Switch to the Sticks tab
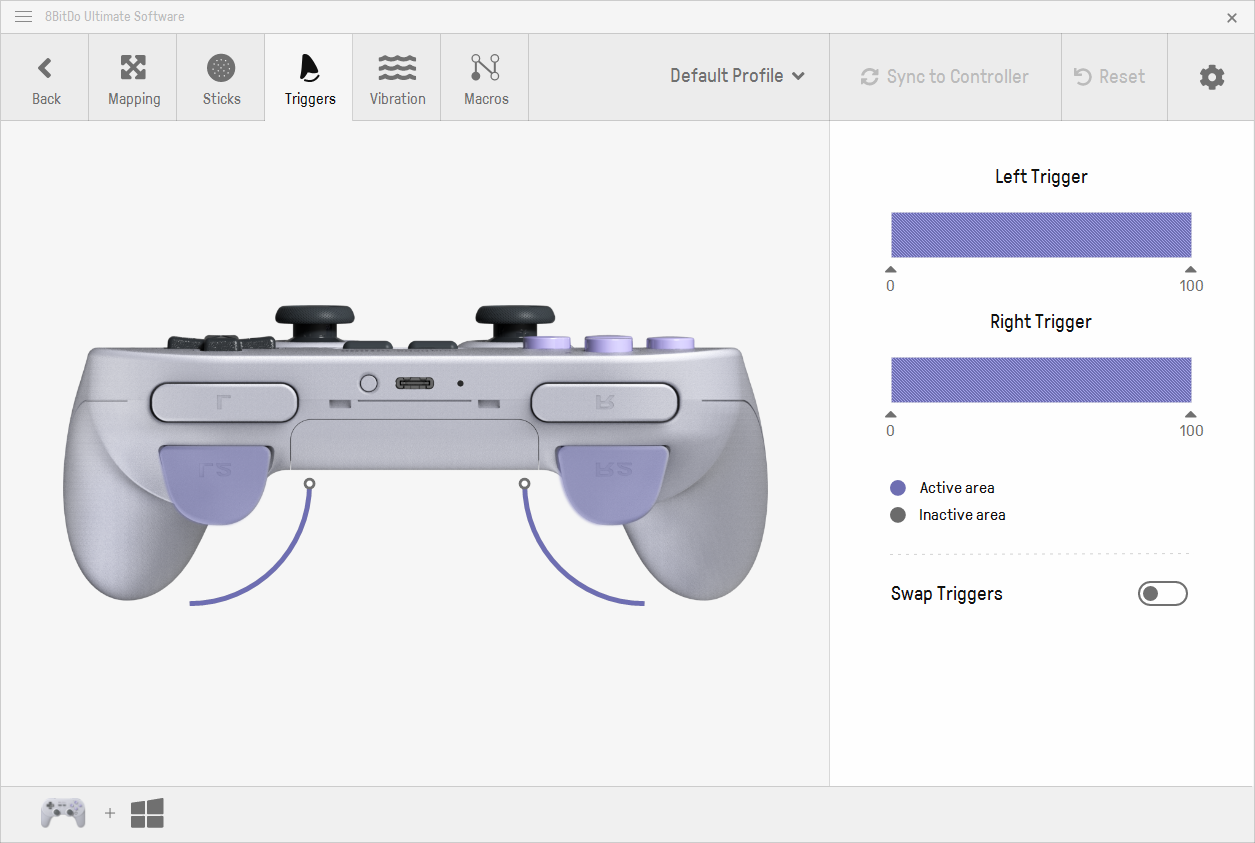 tap(221, 78)
